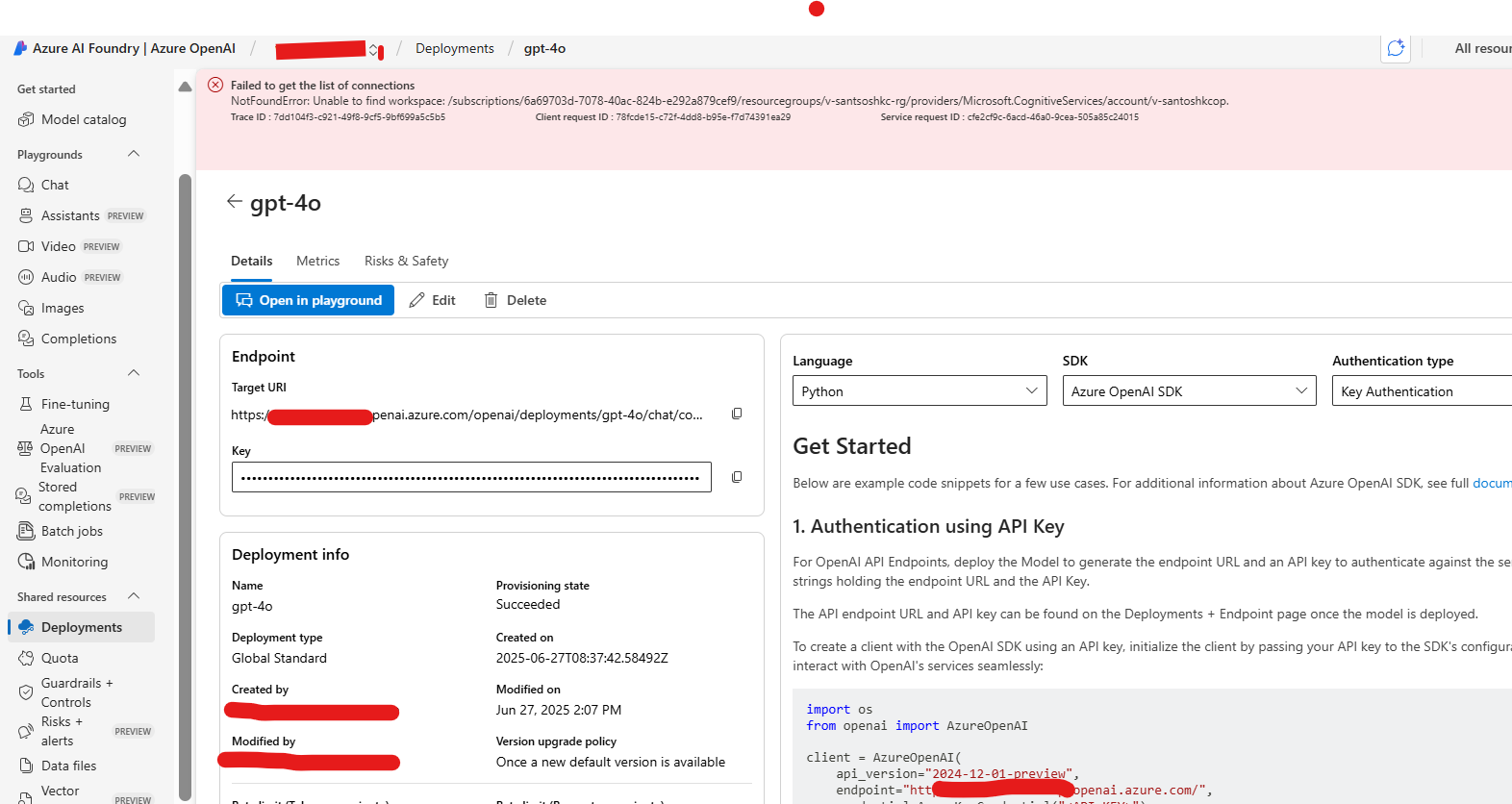Click the Trace ID value in error banner
This screenshot has height=804, width=1512.
tap(360, 117)
